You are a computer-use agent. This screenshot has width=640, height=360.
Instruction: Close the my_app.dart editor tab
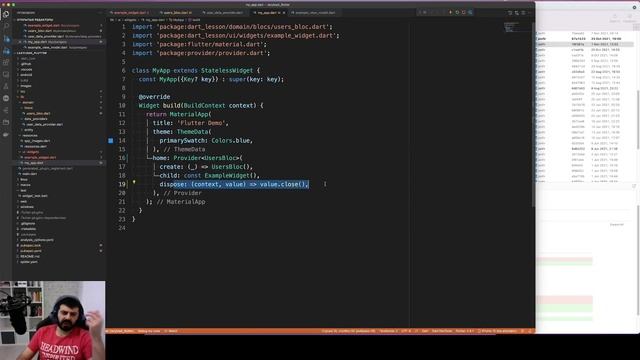284,13
